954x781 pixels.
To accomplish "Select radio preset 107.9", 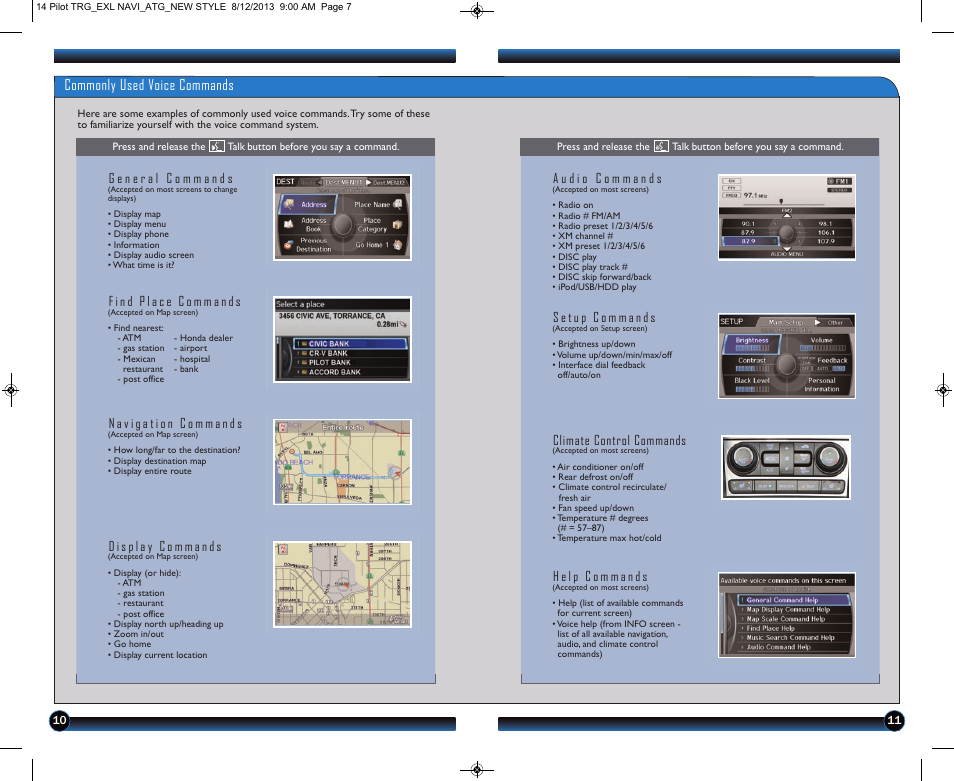I will pyautogui.click(x=826, y=241).
